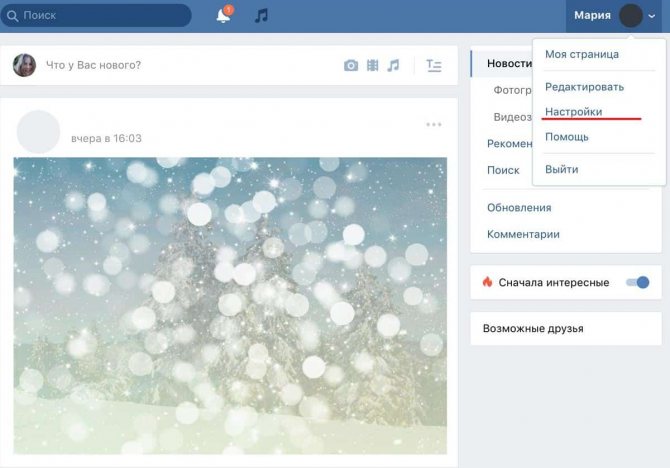Select Моя страница from the menu
This screenshot has height=468, width=670.
point(582,54)
